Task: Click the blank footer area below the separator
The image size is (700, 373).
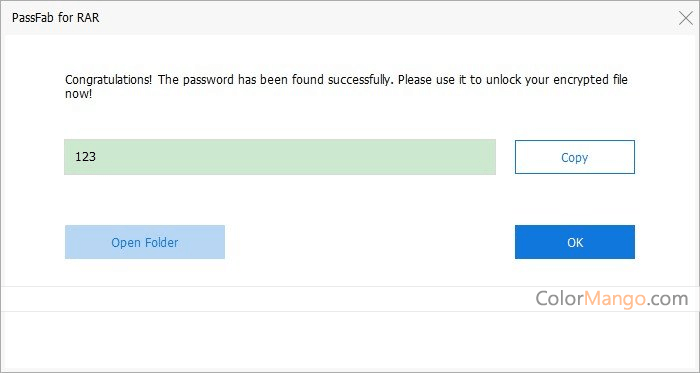Action: click(x=350, y=341)
